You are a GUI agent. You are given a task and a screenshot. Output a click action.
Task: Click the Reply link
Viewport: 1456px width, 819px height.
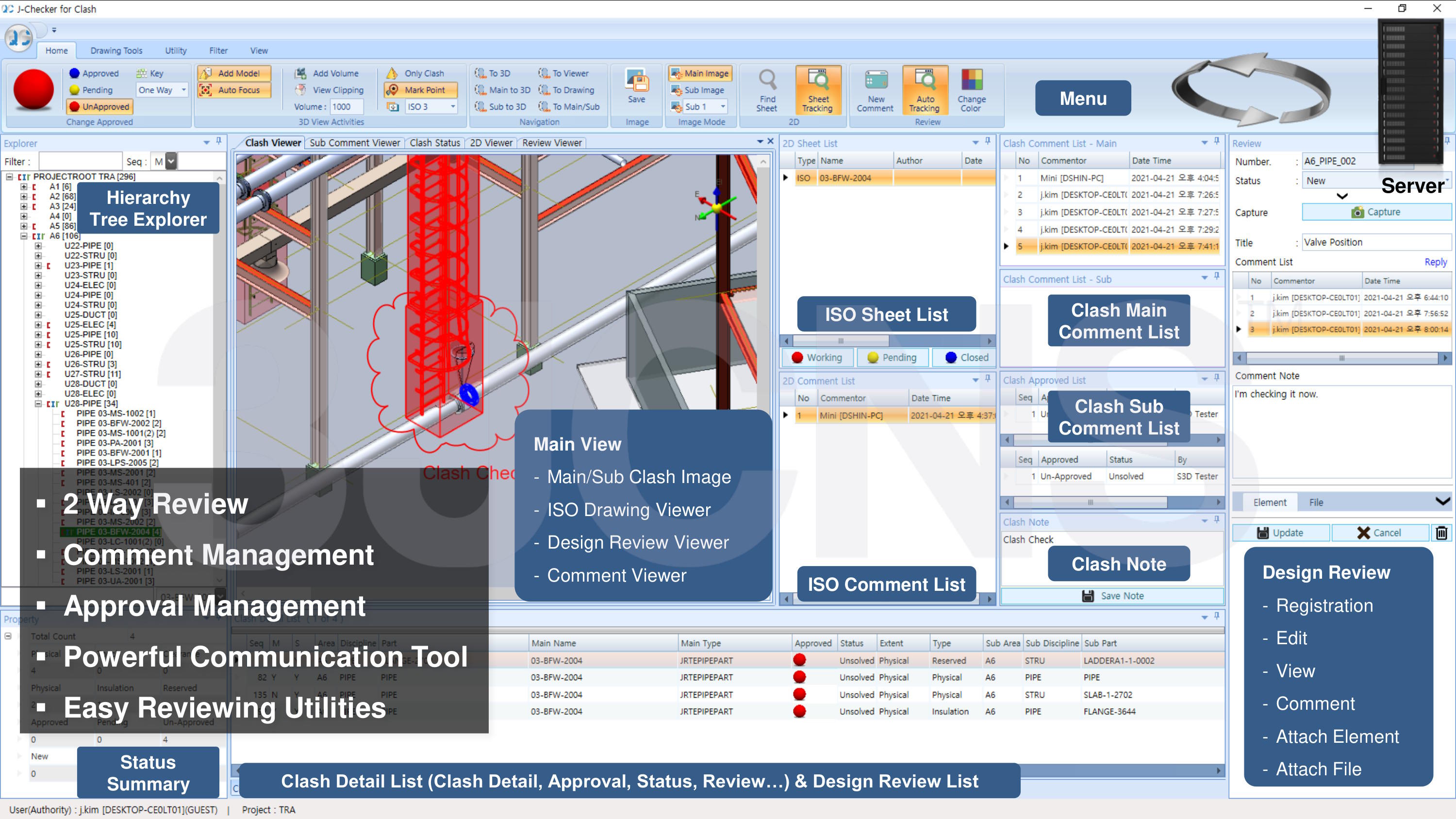1436,262
